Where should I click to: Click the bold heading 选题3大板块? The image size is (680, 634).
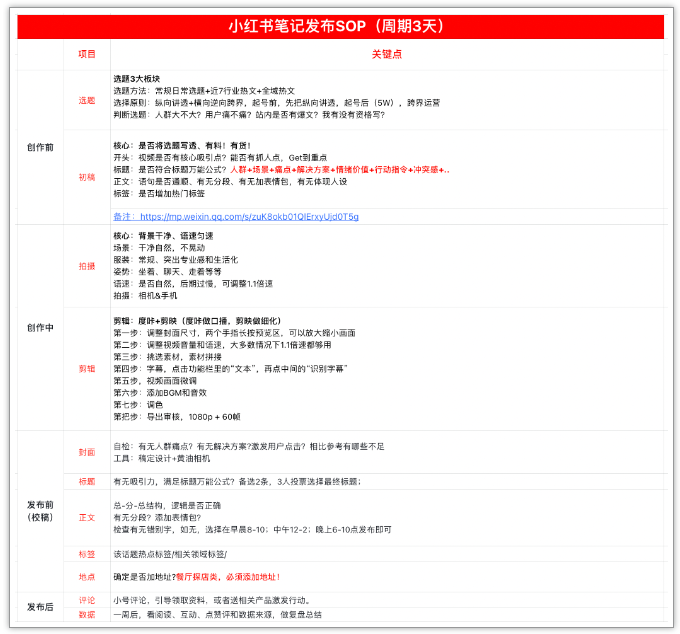tap(137, 78)
